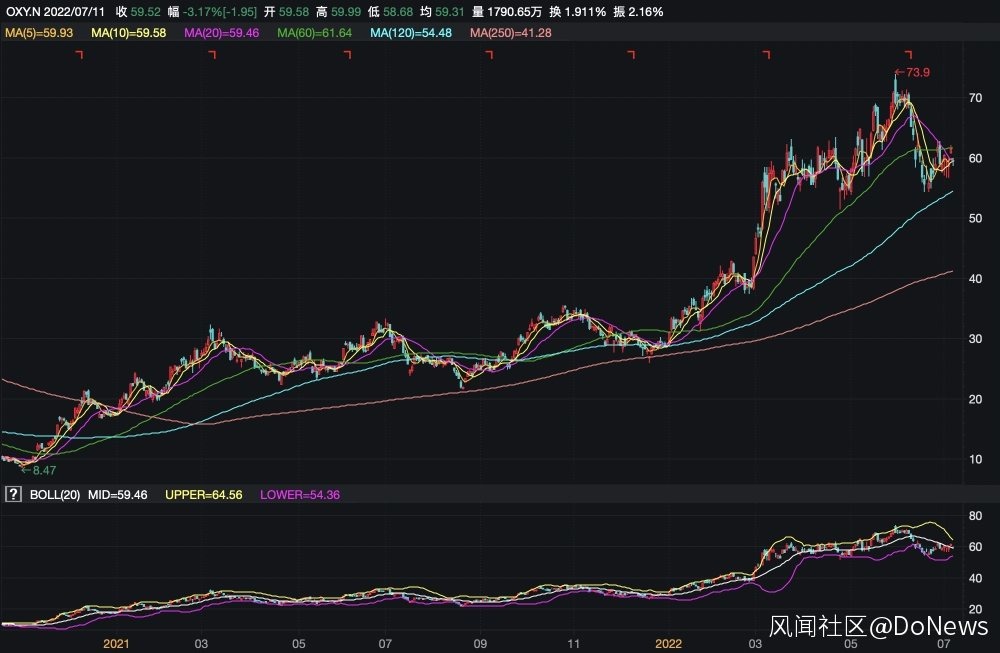Click the red marker above the 73.9 peak
The height and width of the screenshot is (653, 1000).
908,53
